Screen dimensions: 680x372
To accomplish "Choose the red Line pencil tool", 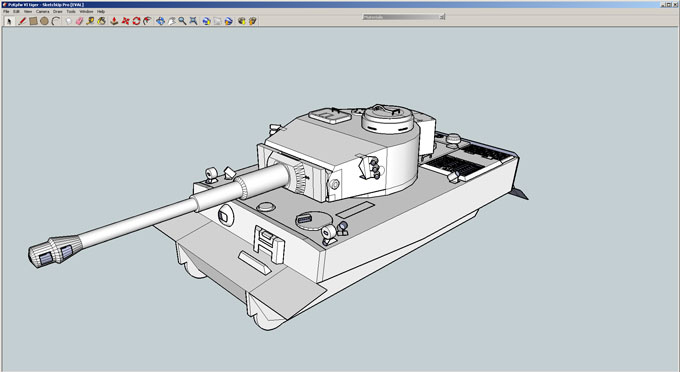I will (x=22, y=21).
